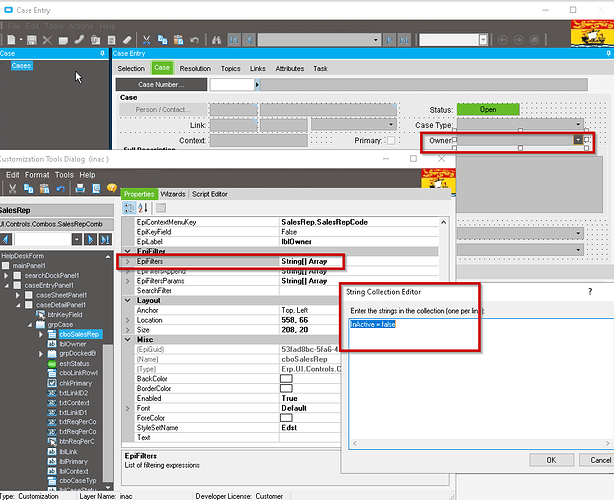
Task: Go to previous record in Case Entry toolbar
Action: click(249, 40)
